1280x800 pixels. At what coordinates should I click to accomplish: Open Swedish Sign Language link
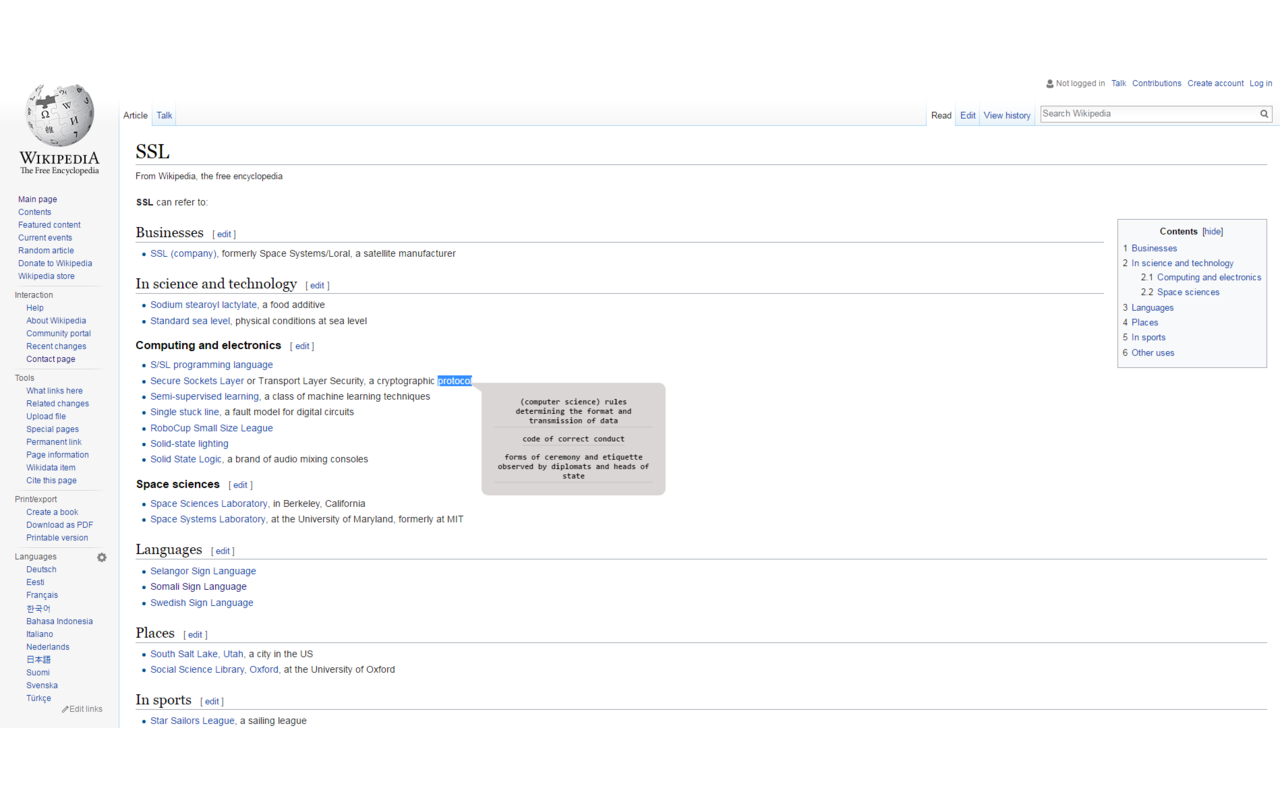pyautogui.click(x=202, y=603)
